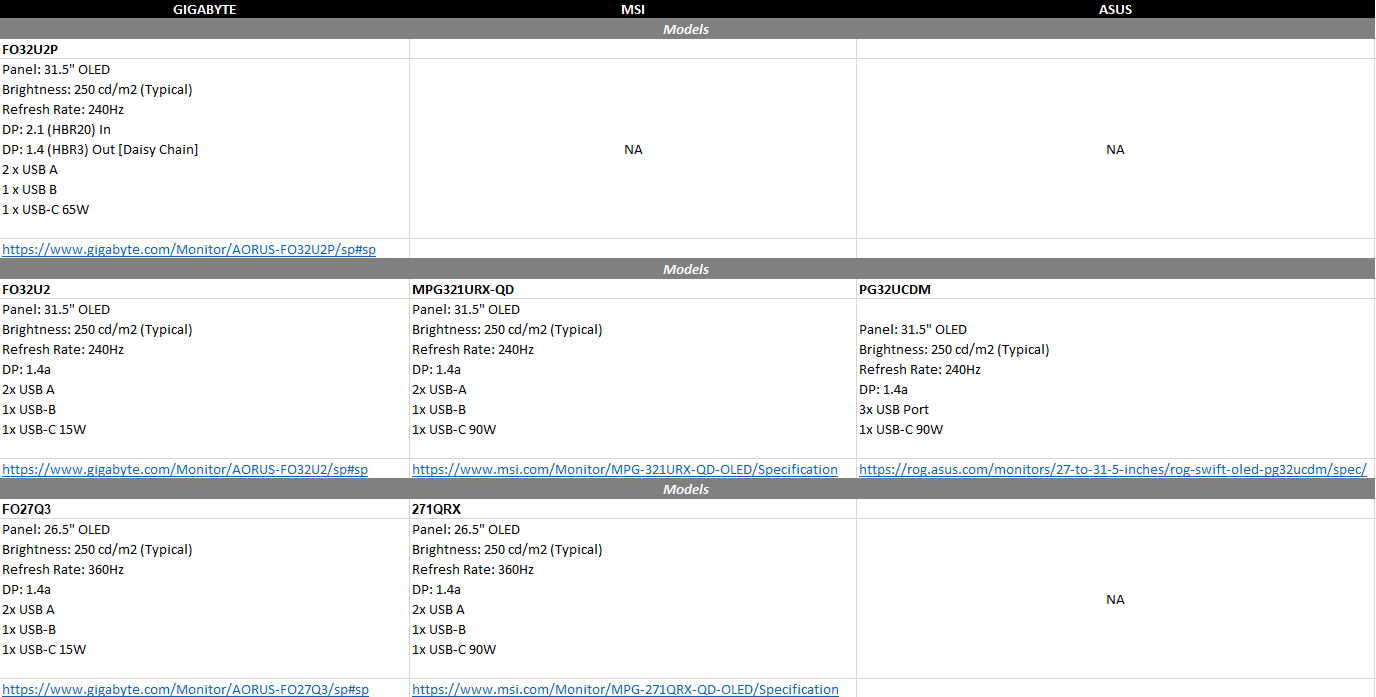Open the ASUS ROG PG32UCDM spec link
The height and width of the screenshot is (697, 1376).
coord(1112,469)
